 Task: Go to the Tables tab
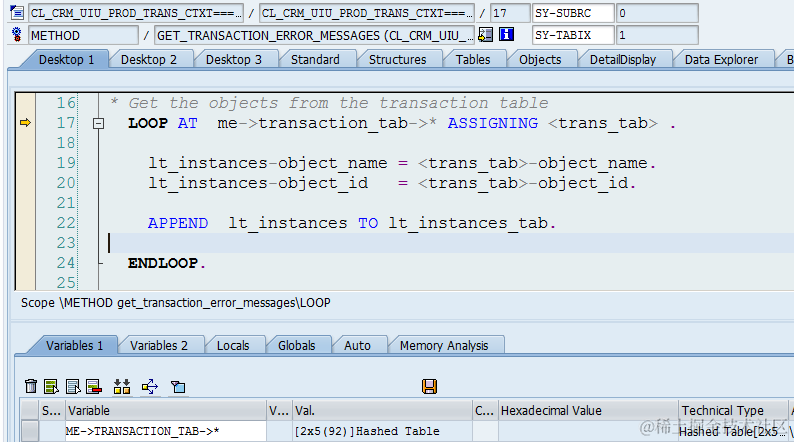[473, 60]
